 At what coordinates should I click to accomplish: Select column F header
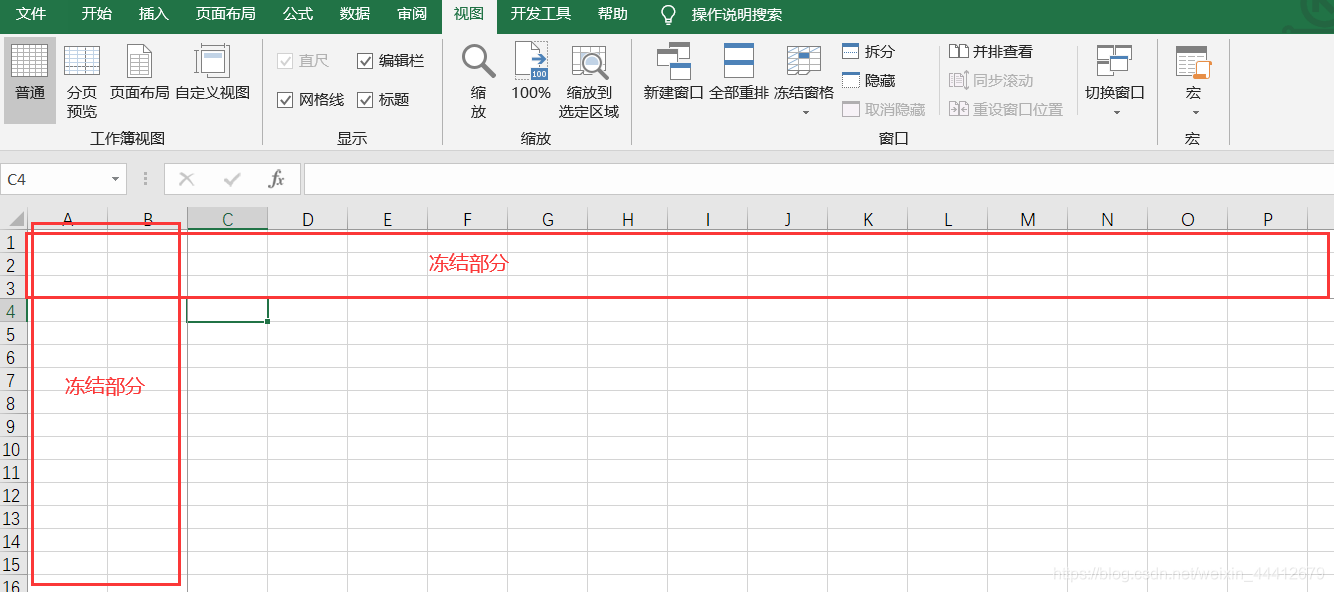(468, 219)
